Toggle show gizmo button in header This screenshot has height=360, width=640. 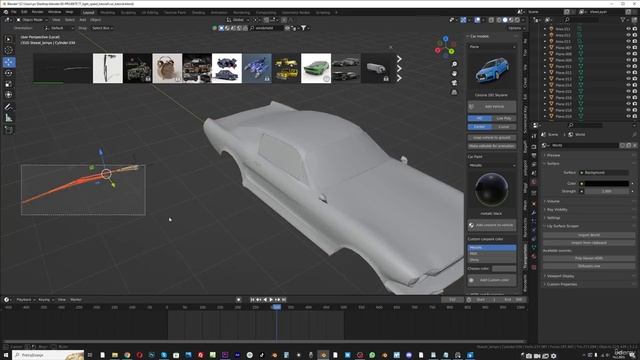tap(463, 20)
